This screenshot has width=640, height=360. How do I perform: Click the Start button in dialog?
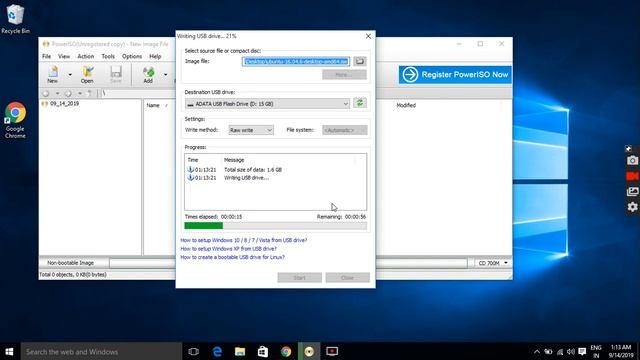(x=299, y=278)
